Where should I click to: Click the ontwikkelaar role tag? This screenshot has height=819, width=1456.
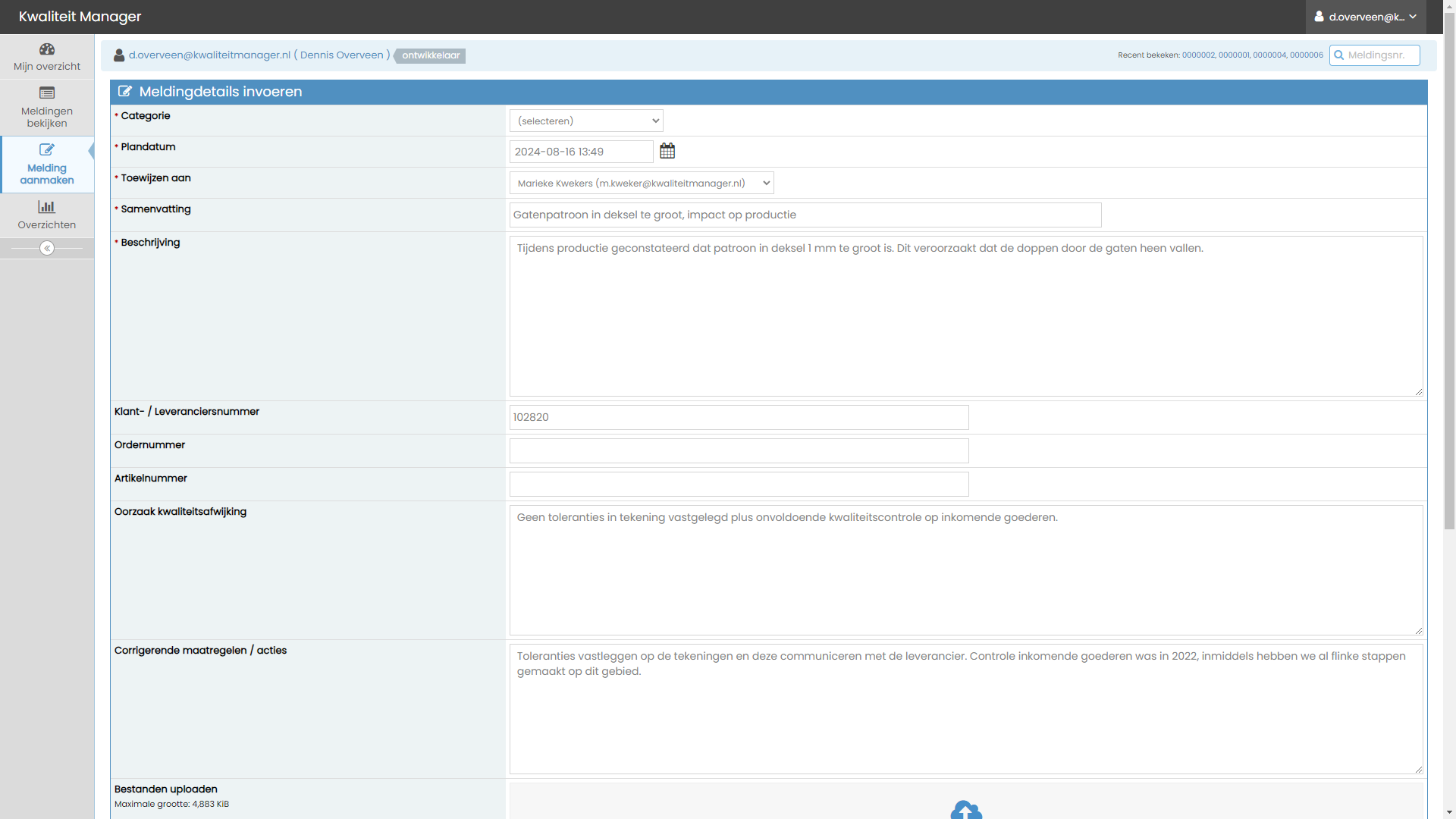[x=431, y=55]
